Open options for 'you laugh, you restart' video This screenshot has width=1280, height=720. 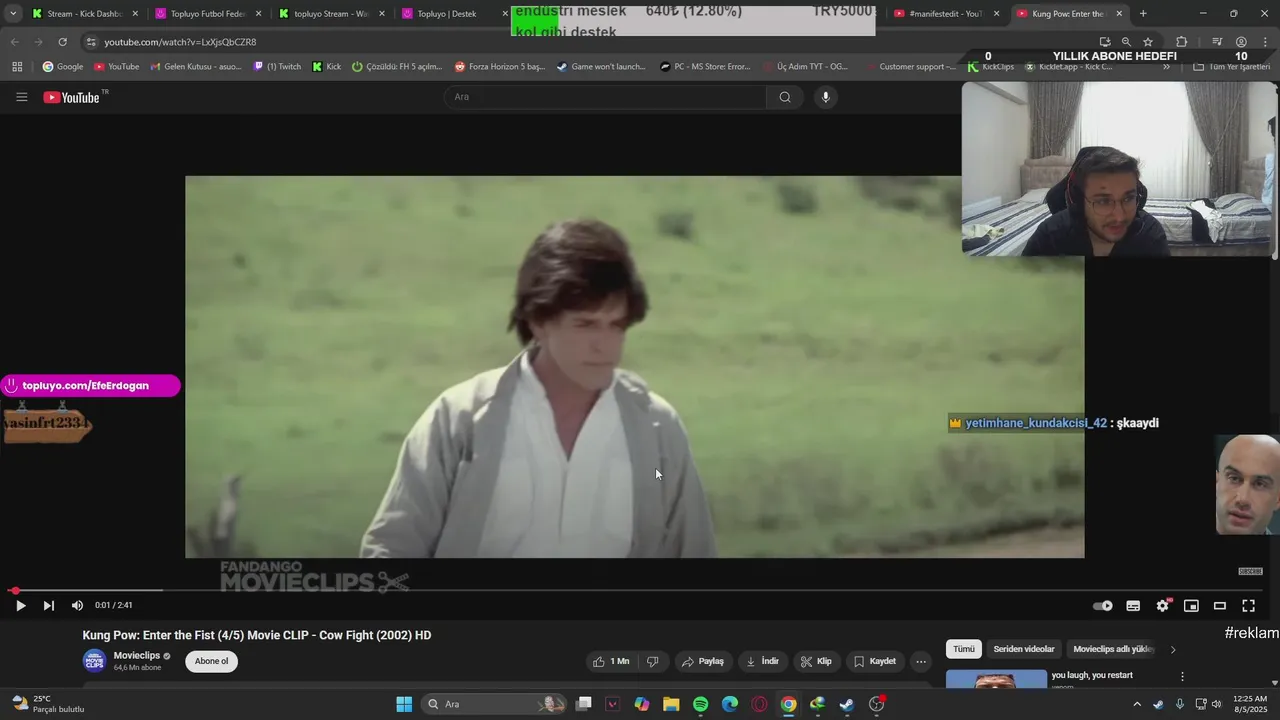pos(1182,677)
